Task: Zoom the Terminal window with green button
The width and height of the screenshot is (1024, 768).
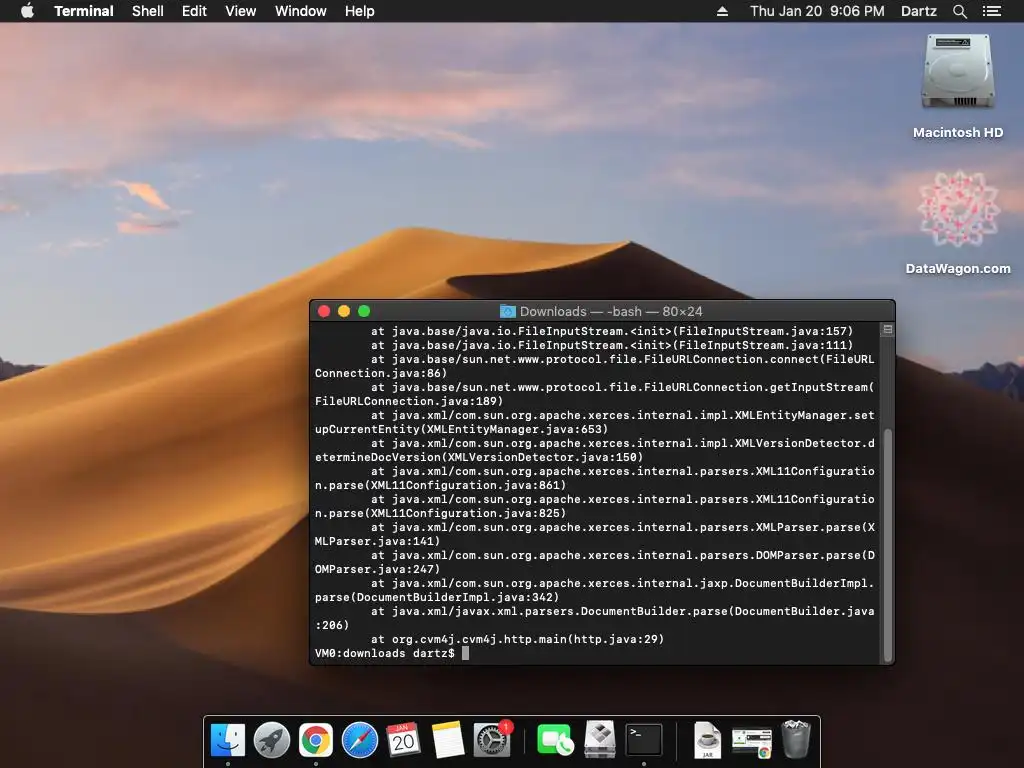Action: pyautogui.click(x=364, y=312)
